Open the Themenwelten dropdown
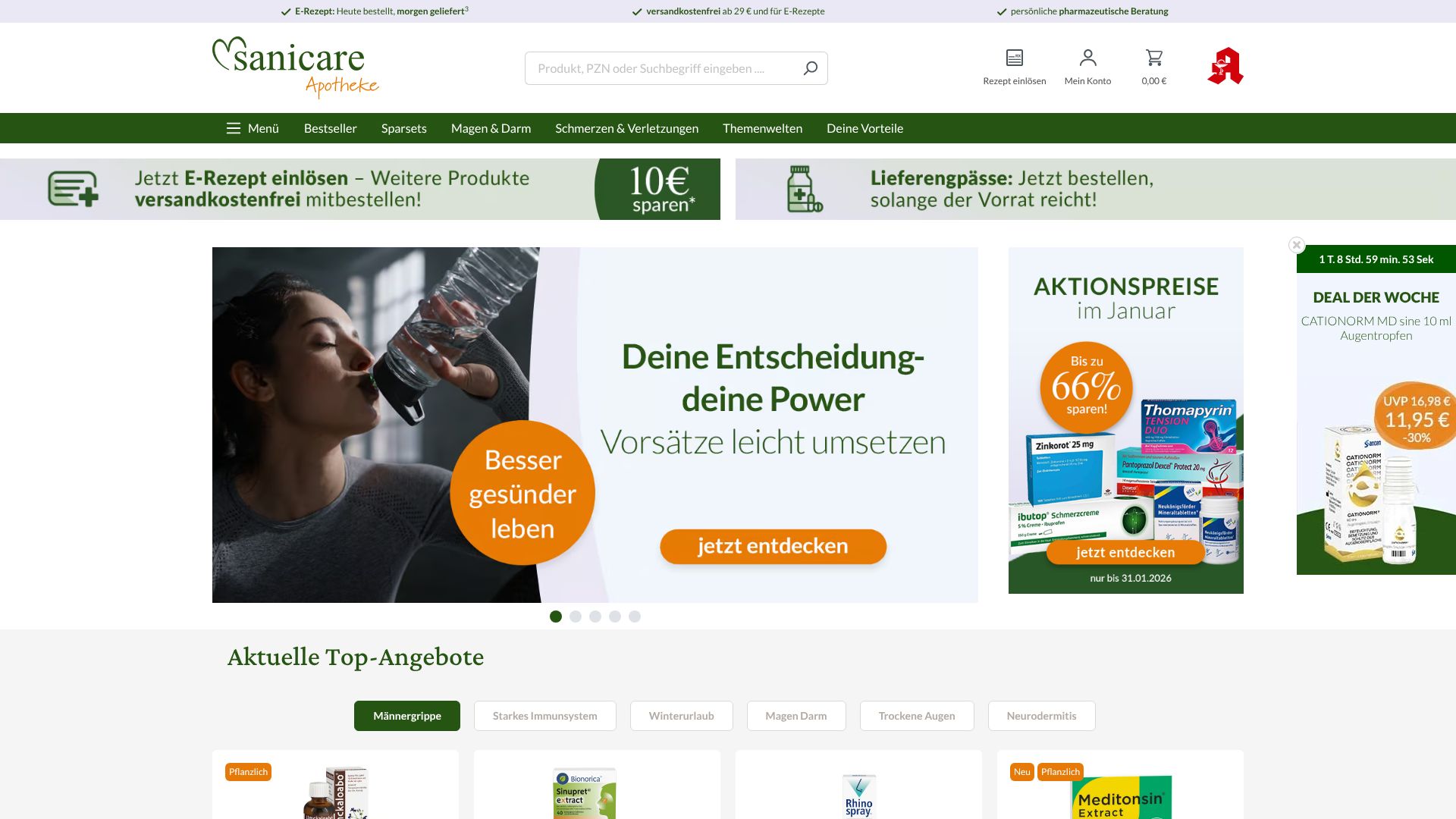This screenshot has width=1456, height=819. click(762, 128)
